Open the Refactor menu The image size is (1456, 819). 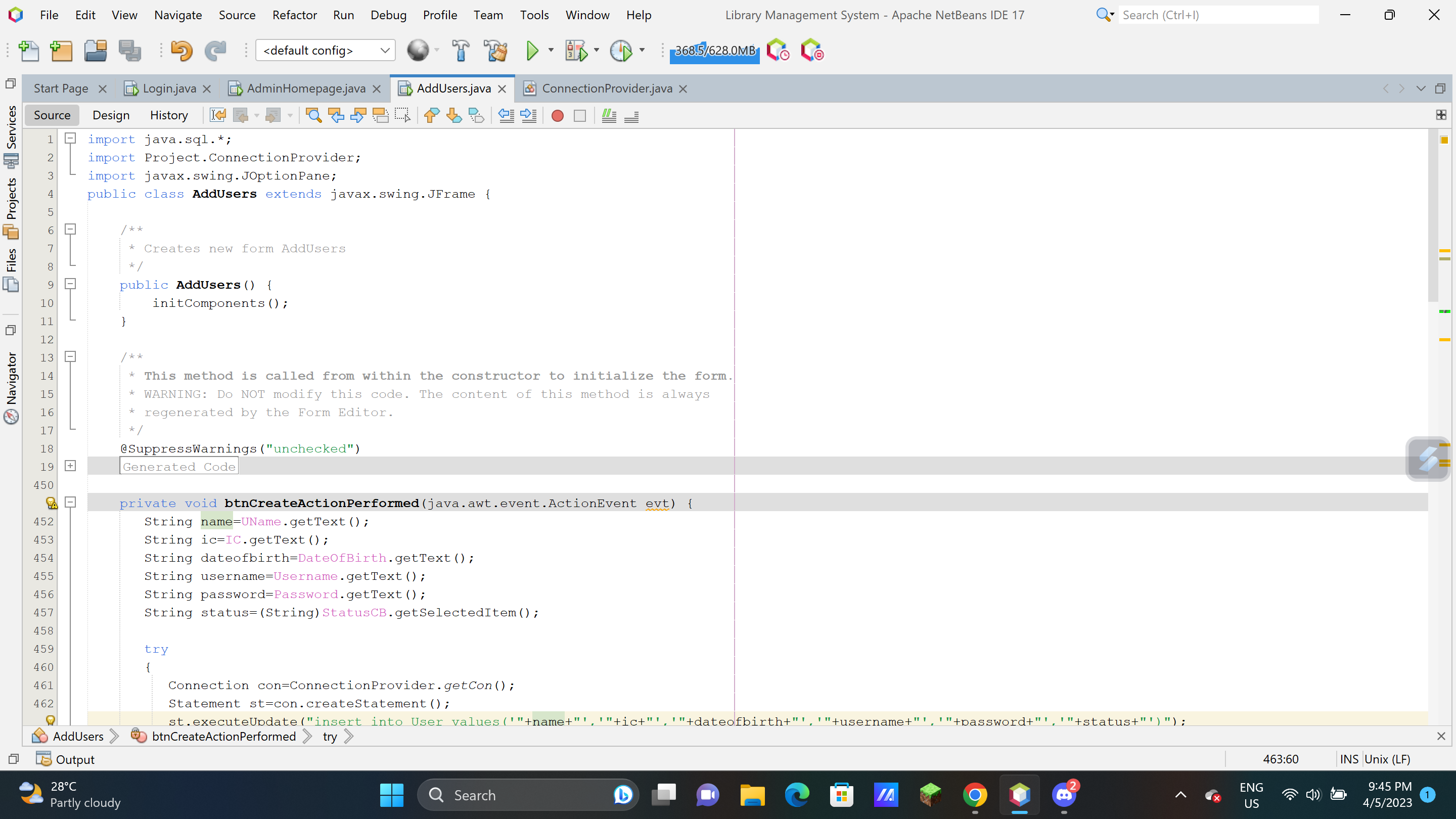[x=294, y=15]
